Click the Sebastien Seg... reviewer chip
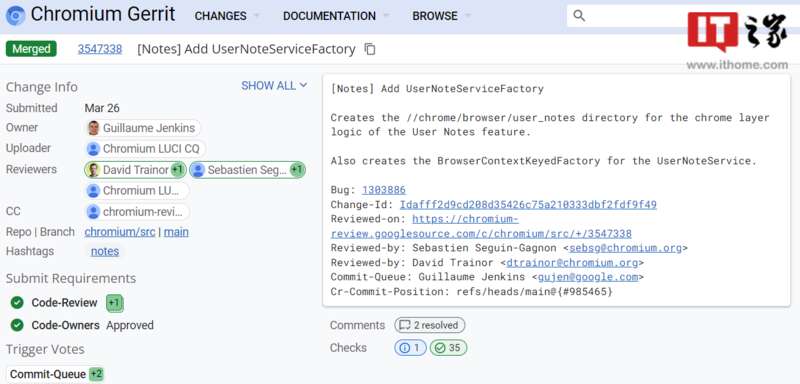 point(247,170)
